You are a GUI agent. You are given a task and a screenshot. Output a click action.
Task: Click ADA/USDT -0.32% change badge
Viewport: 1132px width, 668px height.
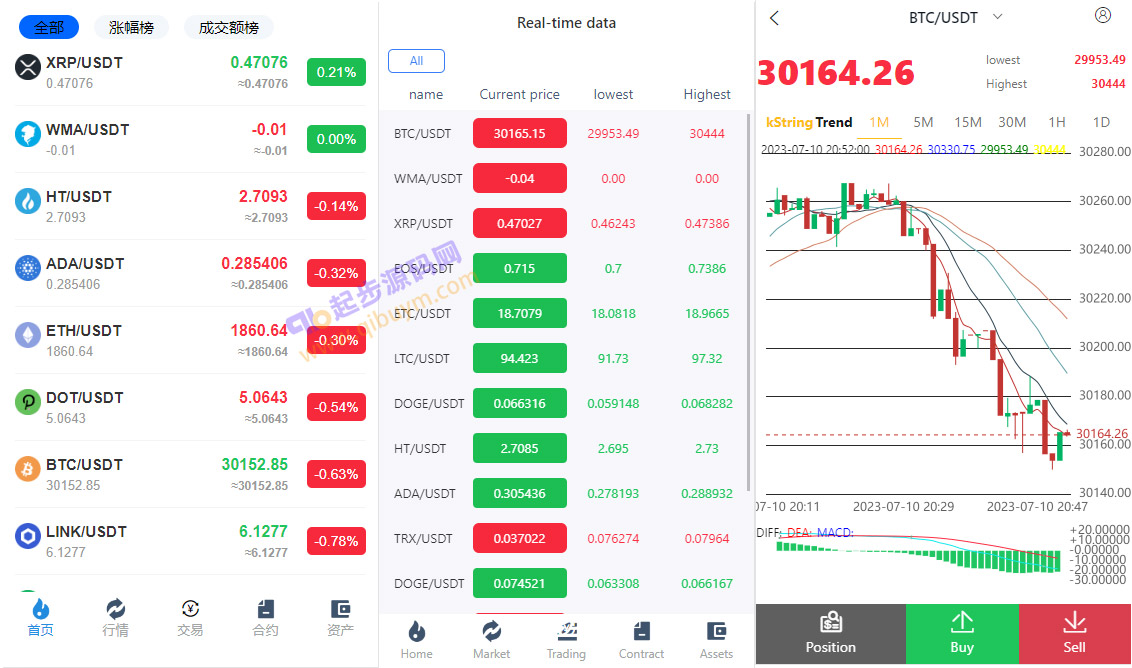(336, 273)
